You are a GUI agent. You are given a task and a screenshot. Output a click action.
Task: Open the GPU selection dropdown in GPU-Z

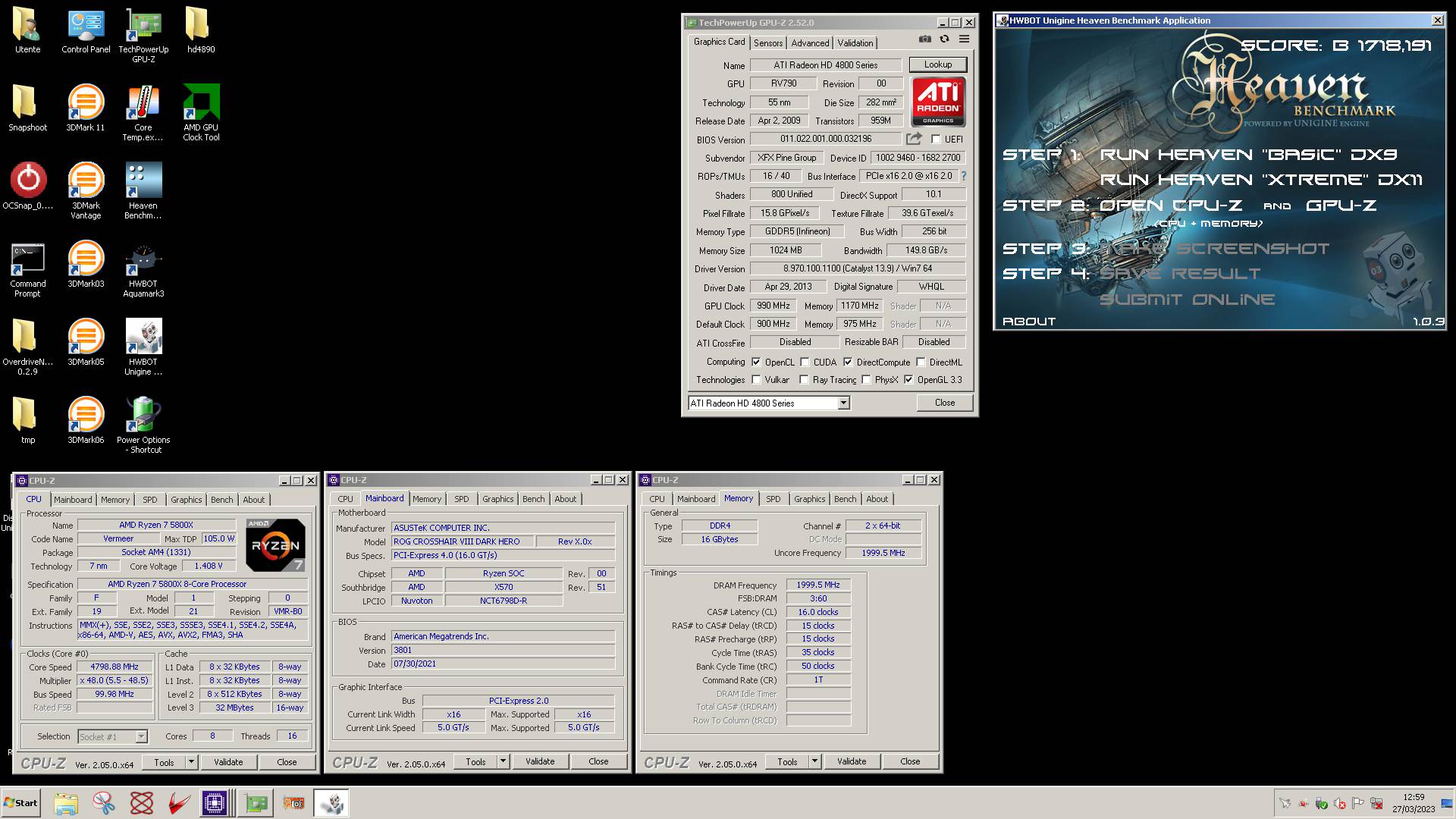(x=843, y=403)
